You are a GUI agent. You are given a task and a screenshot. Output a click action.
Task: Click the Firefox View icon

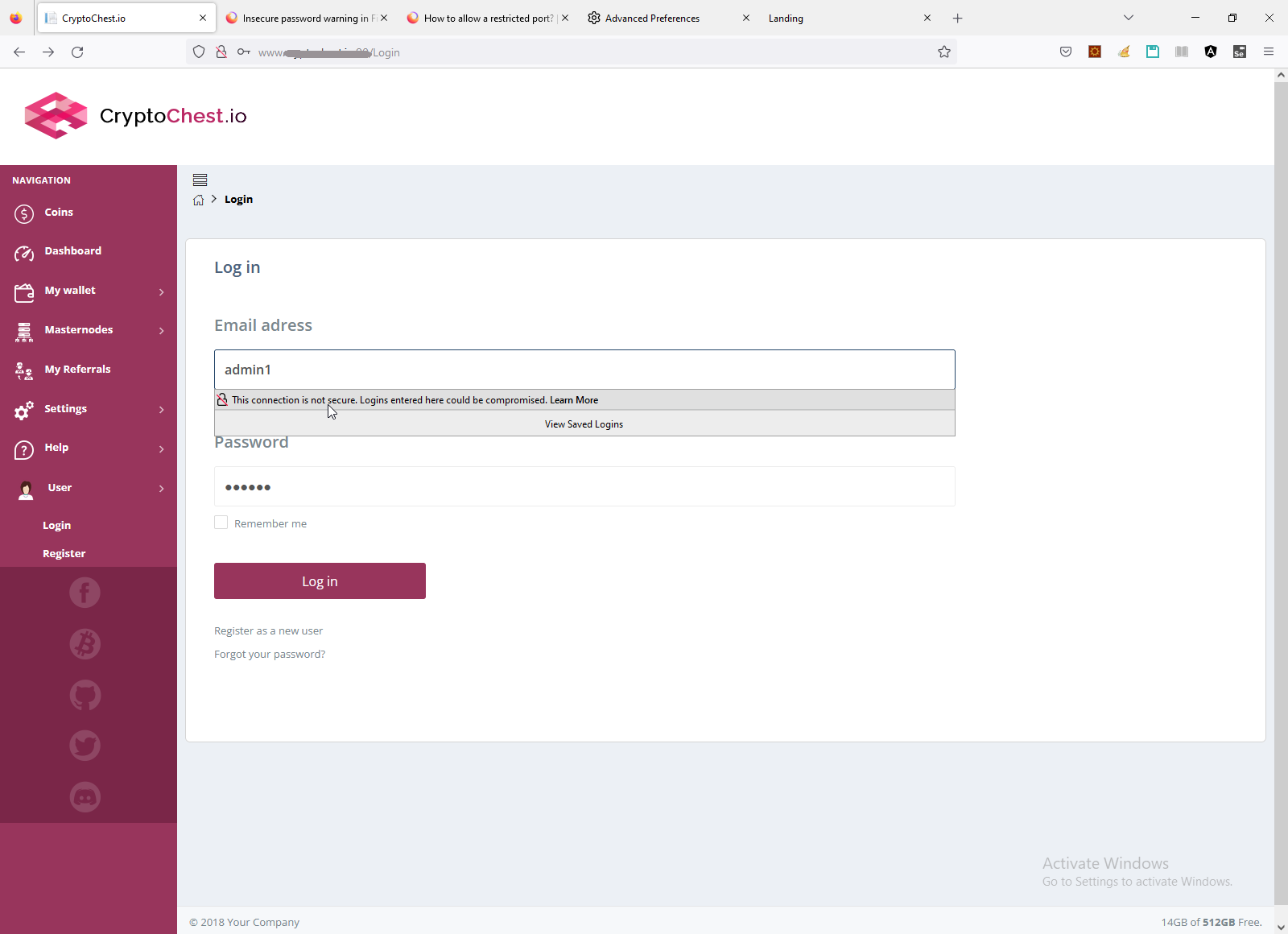[x=16, y=18]
